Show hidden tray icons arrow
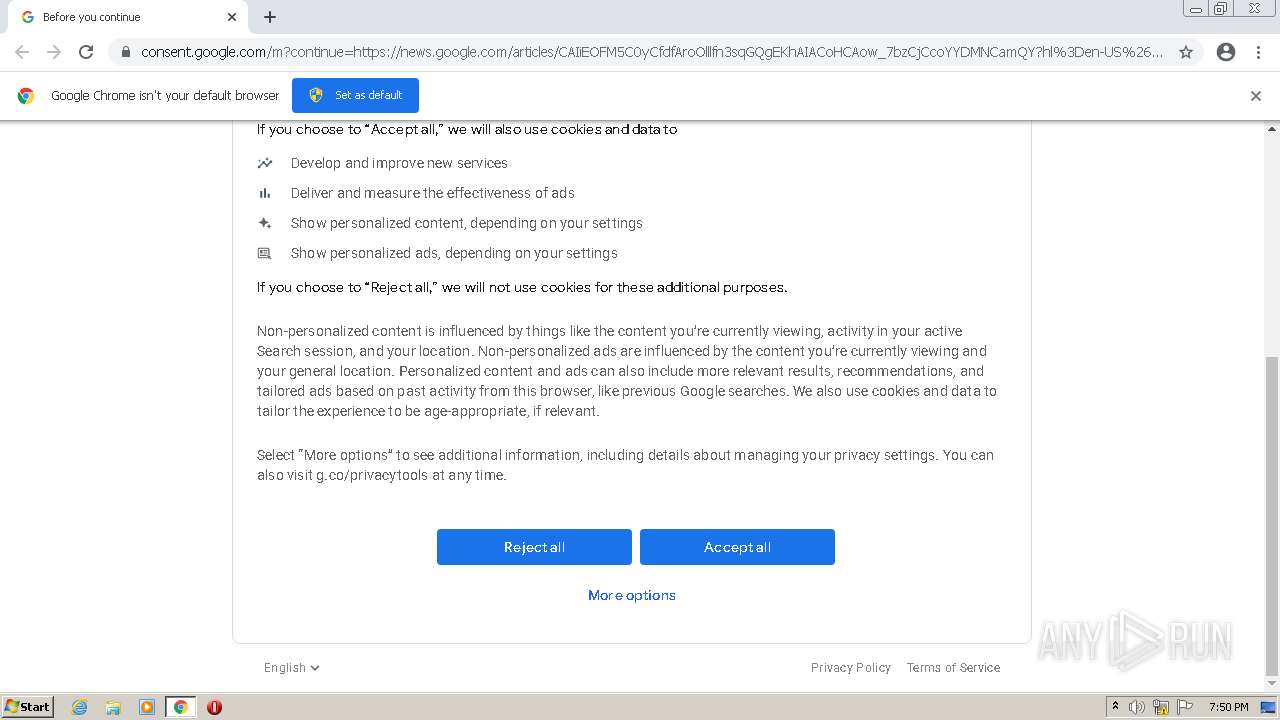1280x720 pixels. 1115,707
